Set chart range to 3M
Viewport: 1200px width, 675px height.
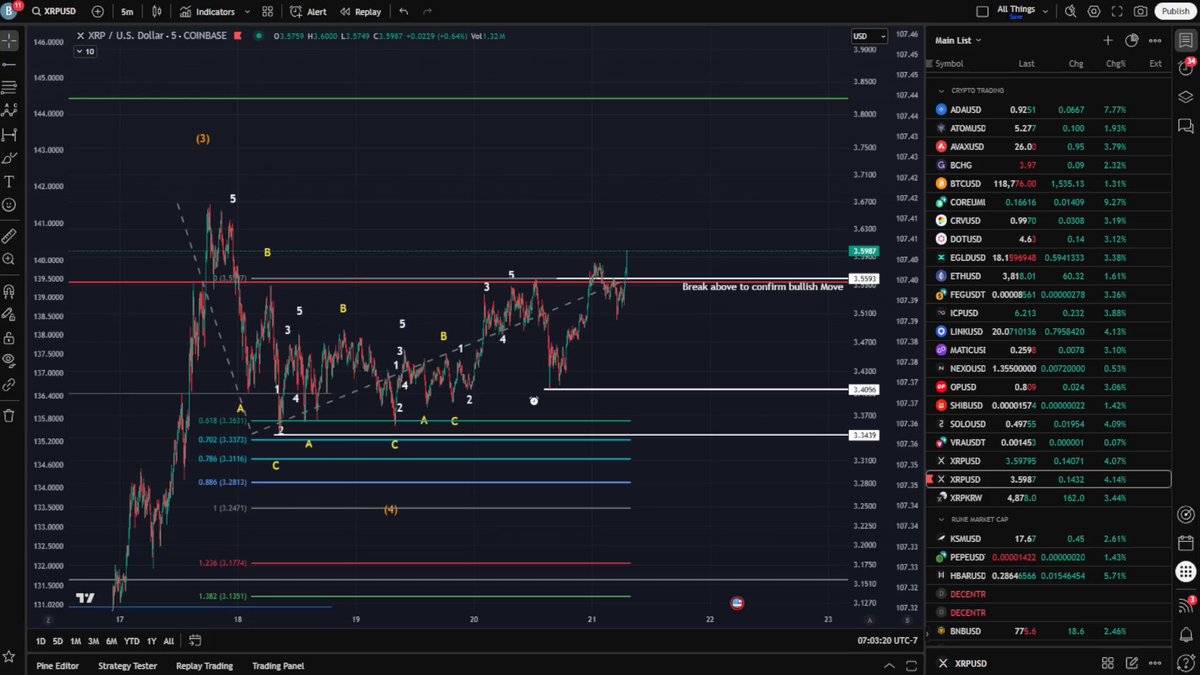pyautogui.click(x=93, y=641)
